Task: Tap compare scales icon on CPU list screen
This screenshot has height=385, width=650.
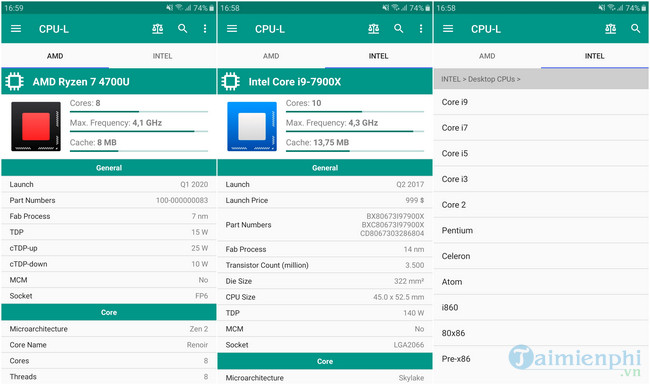Action: (611, 29)
